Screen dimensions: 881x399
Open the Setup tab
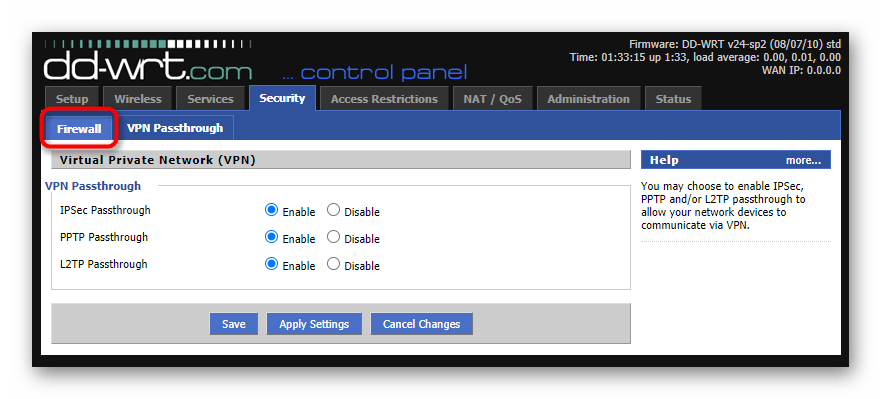[x=72, y=99]
